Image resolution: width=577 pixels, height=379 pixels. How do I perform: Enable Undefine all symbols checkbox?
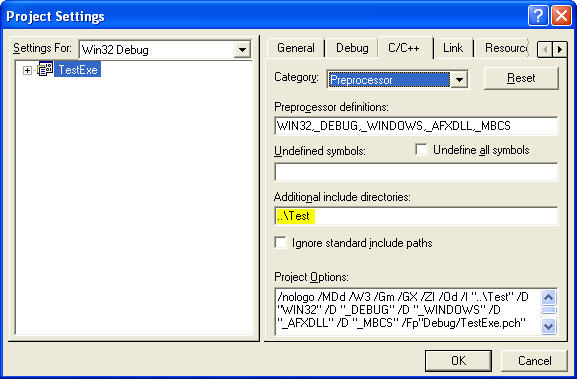pyautogui.click(x=421, y=149)
